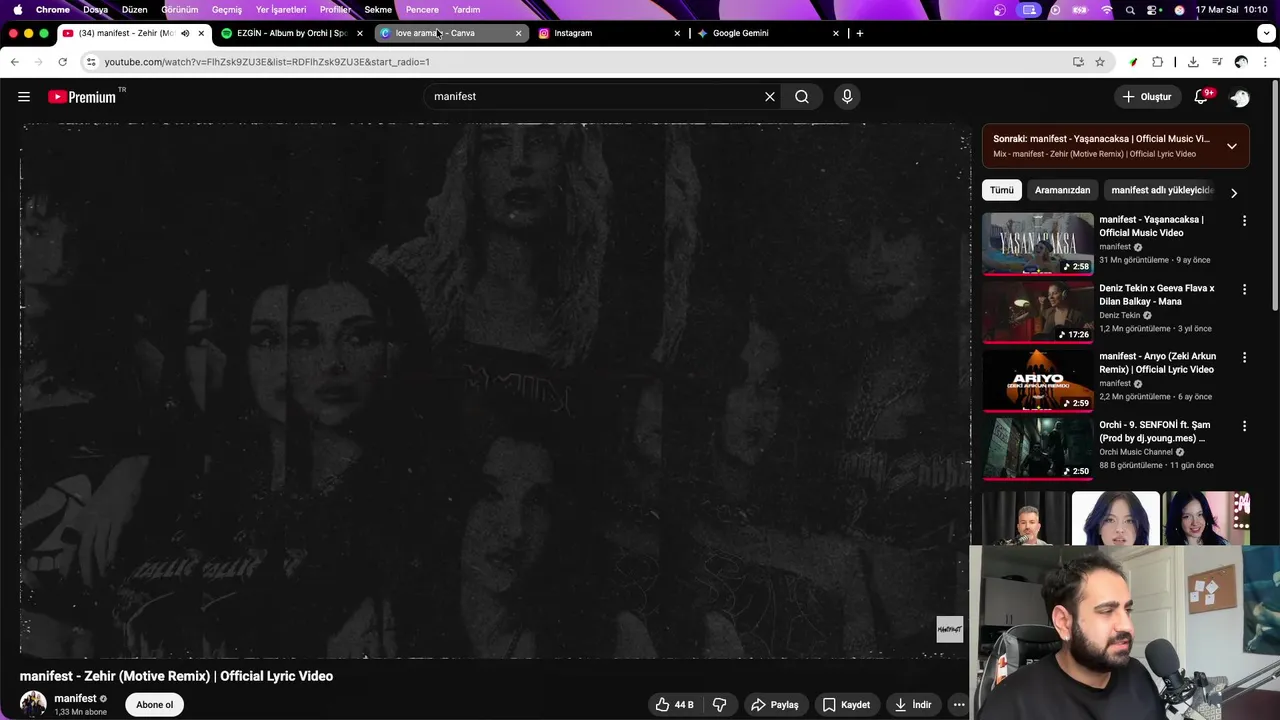
Task: Switch to EZGİN Spotify tab
Action: pyautogui.click(x=292, y=33)
